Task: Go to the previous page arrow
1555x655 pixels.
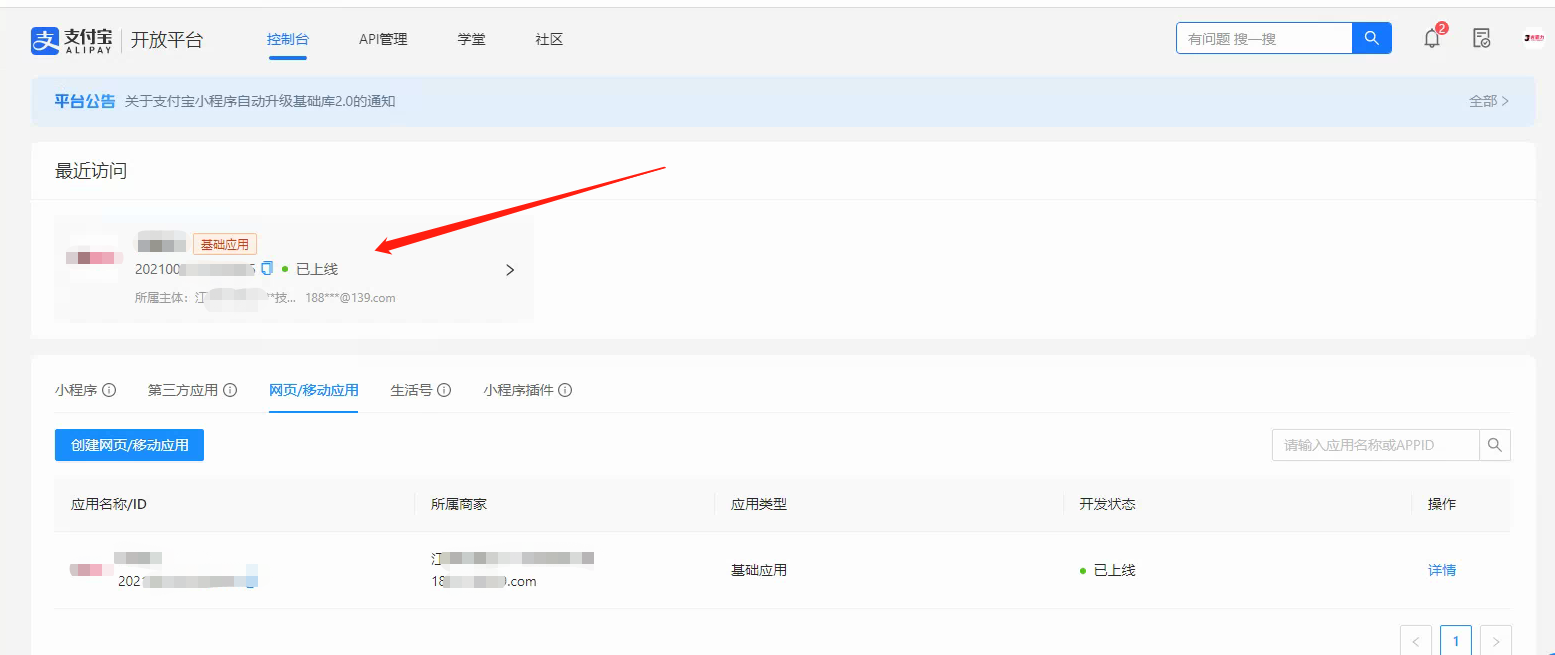Action: pyautogui.click(x=1416, y=641)
